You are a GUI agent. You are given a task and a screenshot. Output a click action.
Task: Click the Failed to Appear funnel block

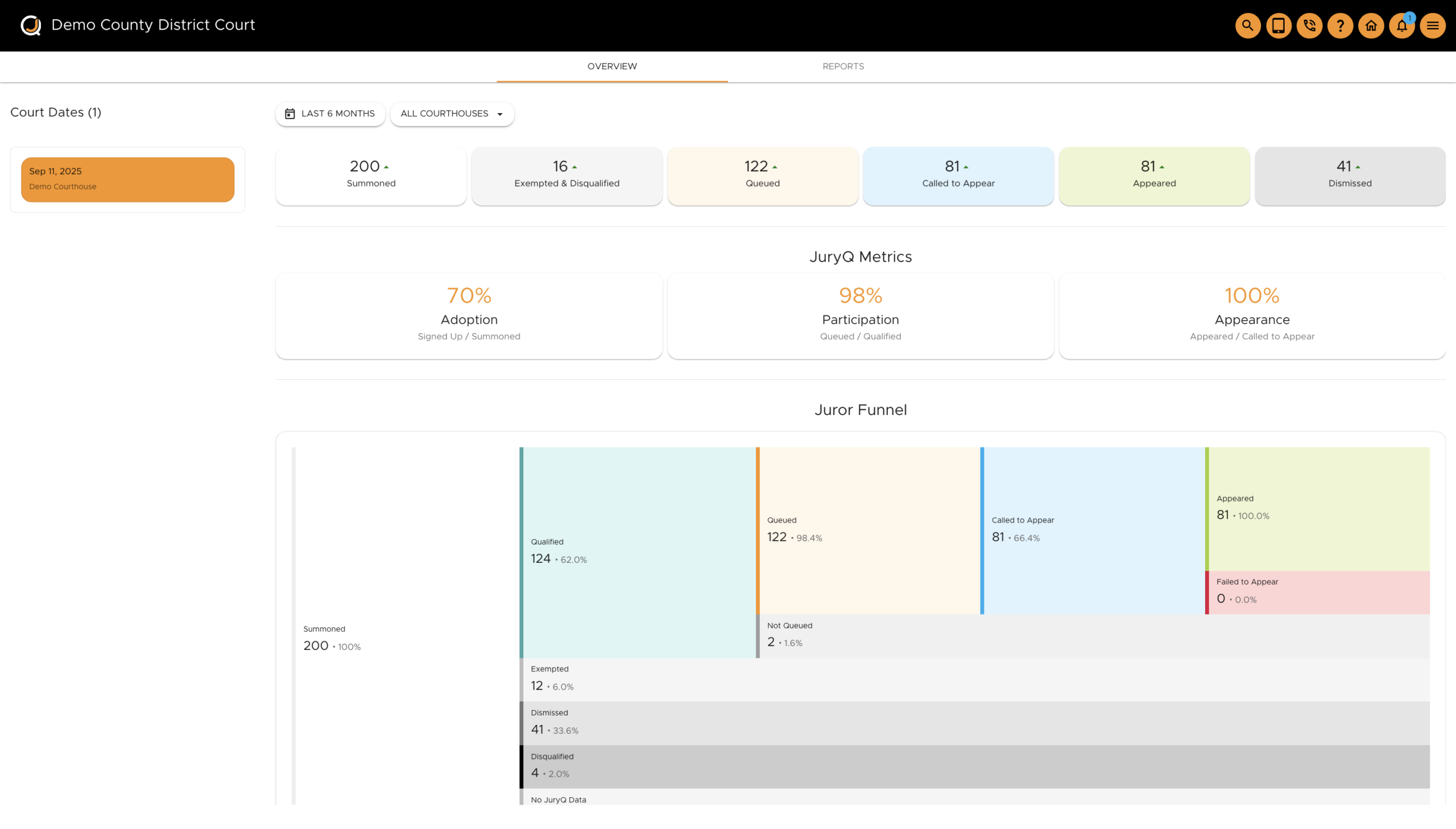1317,592
